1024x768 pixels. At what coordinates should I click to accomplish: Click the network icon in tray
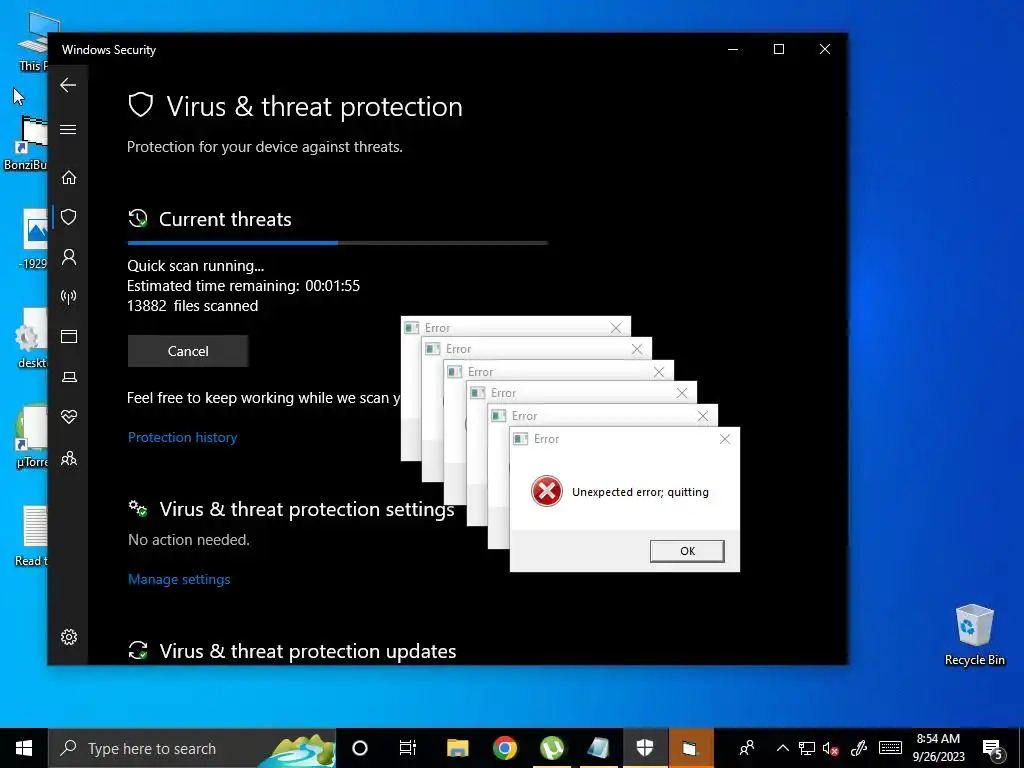pyautogui.click(x=807, y=748)
